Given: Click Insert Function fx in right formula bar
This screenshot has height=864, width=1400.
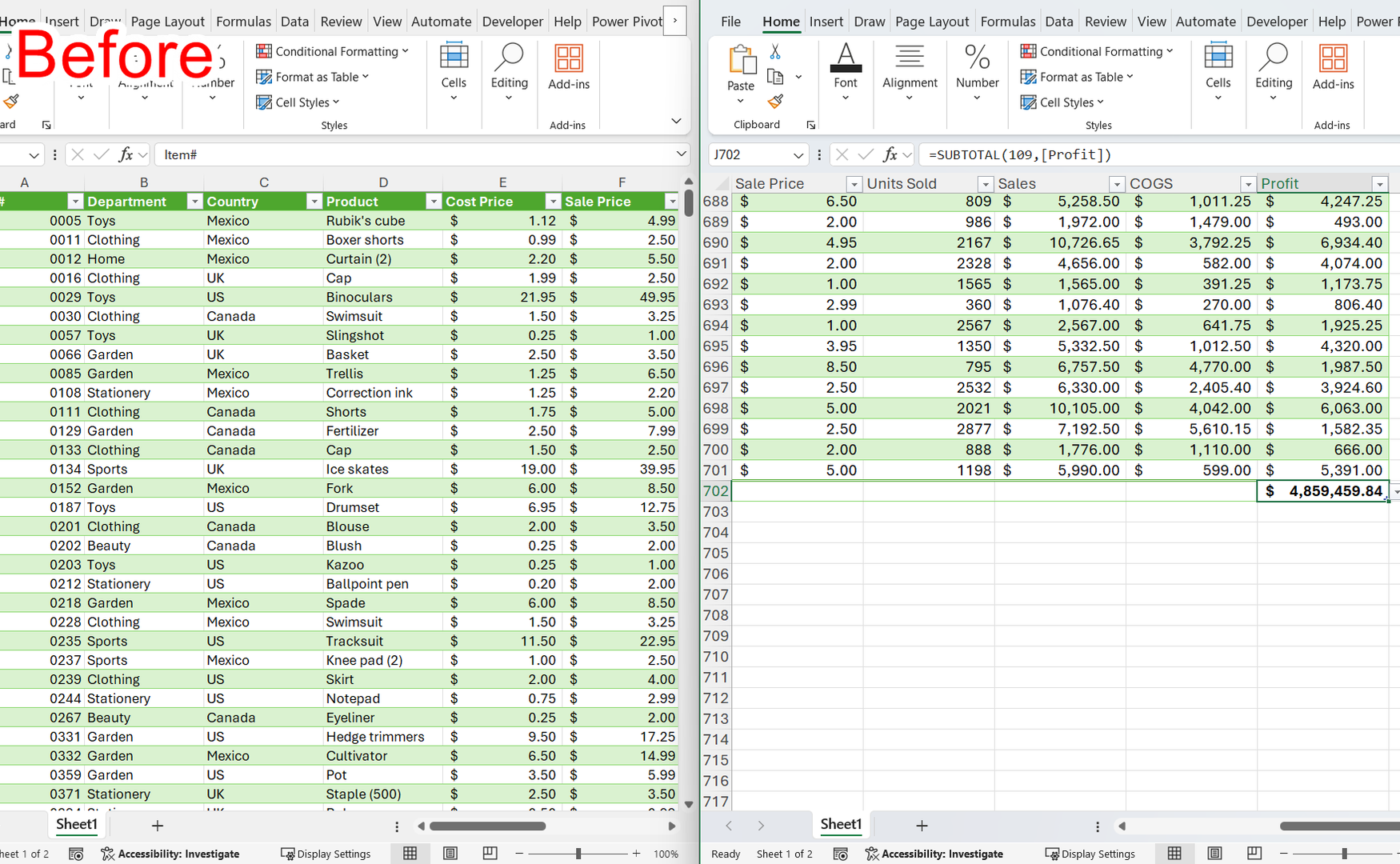Looking at the screenshot, I should (x=890, y=154).
